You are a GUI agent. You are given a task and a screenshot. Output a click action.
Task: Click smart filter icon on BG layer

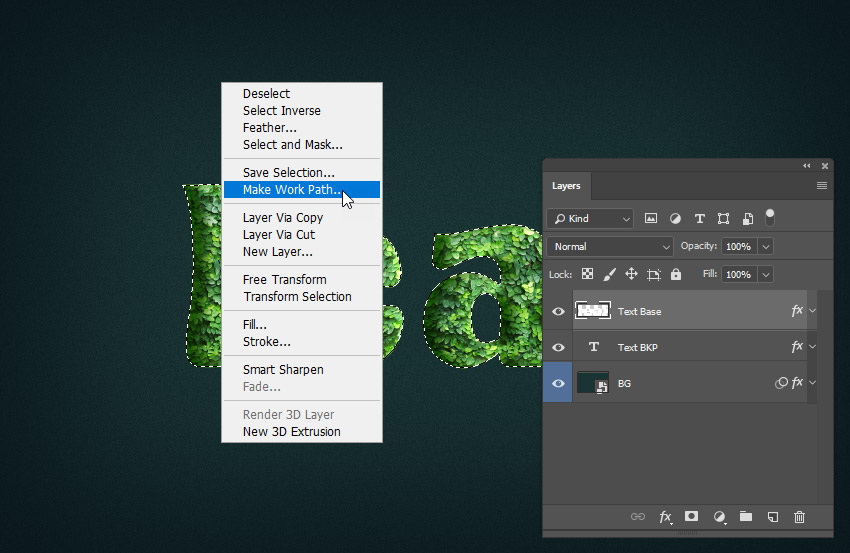click(x=781, y=383)
